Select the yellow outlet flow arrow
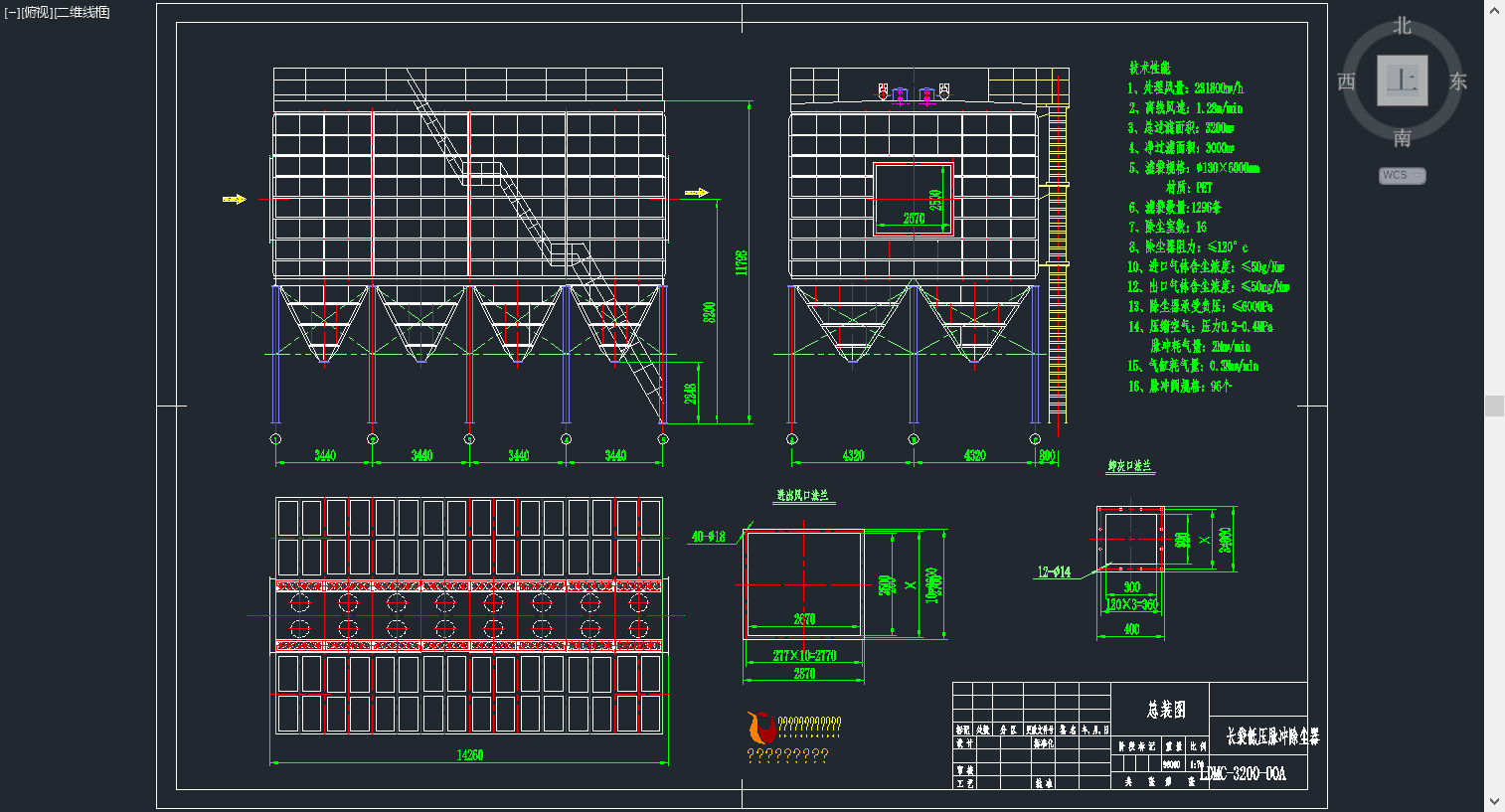The width and height of the screenshot is (1505, 812). pos(697,192)
